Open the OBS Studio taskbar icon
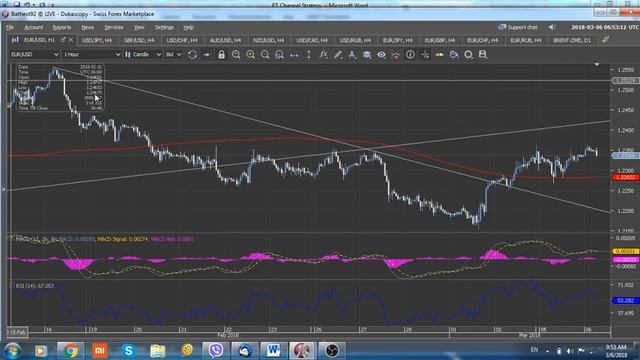Viewport: 640px width, 360px height. [x=332, y=351]
